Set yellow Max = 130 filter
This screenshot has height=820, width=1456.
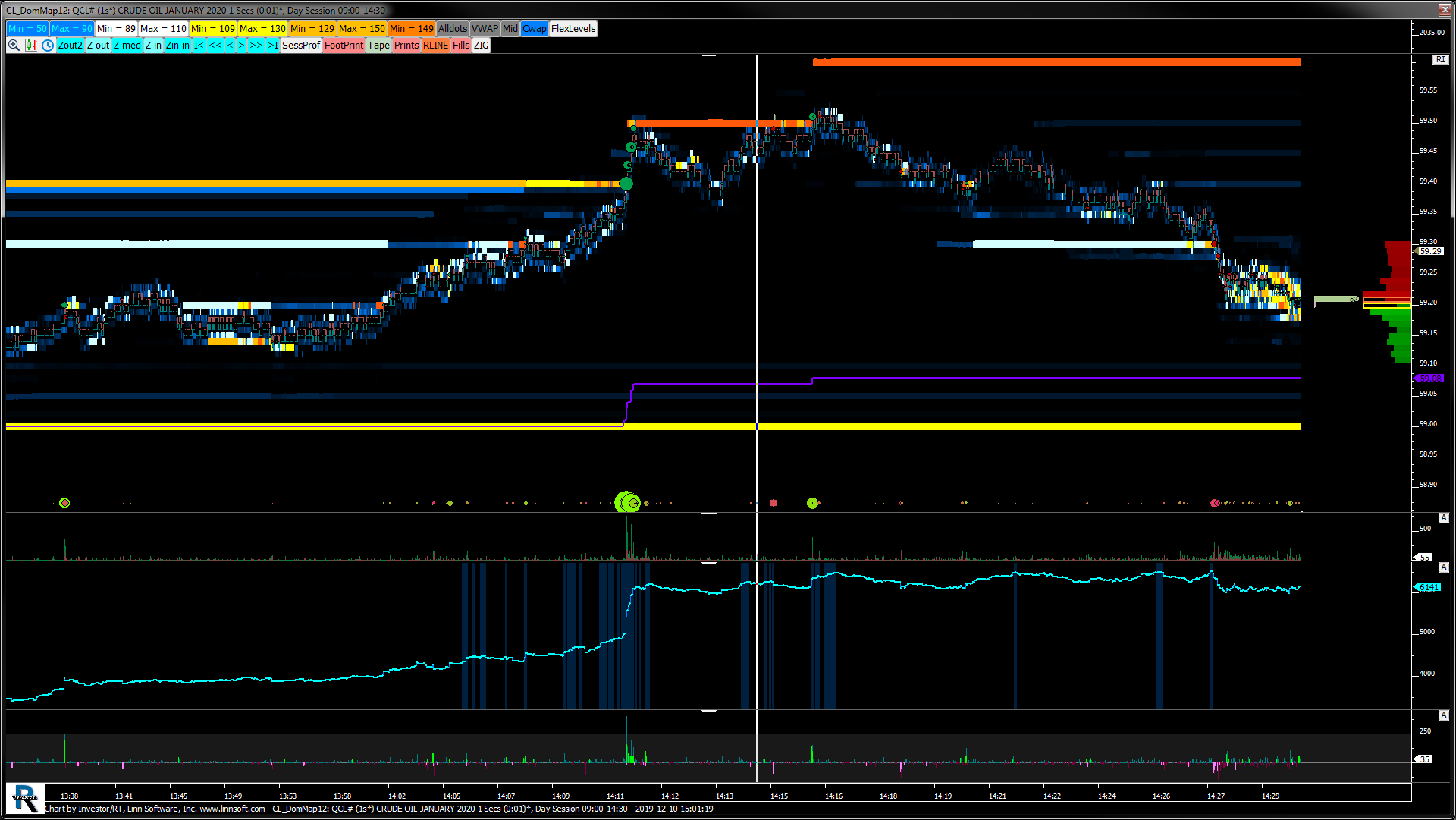tap(263, 29)
